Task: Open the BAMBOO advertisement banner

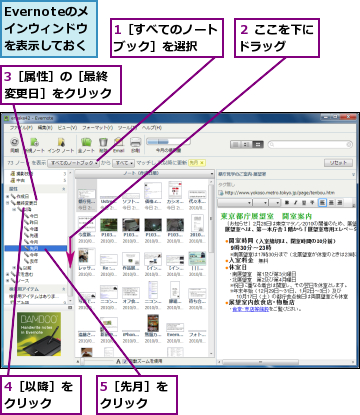Action: 39,334
